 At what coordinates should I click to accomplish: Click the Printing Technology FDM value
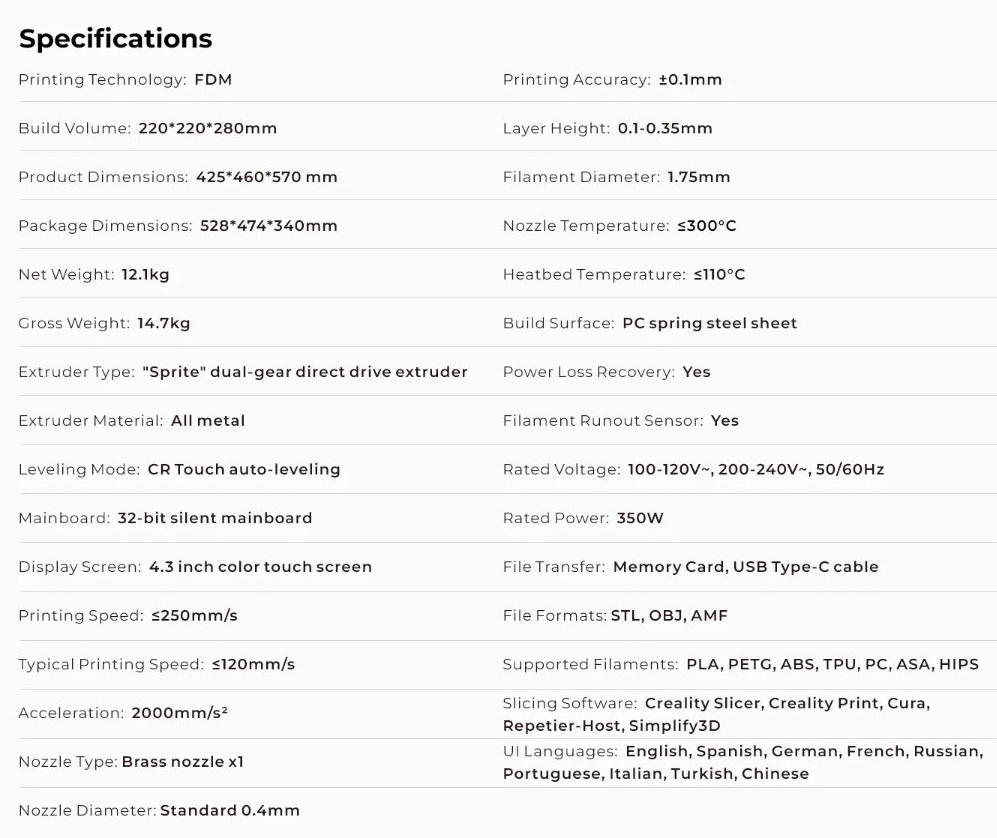click(213, 80)
